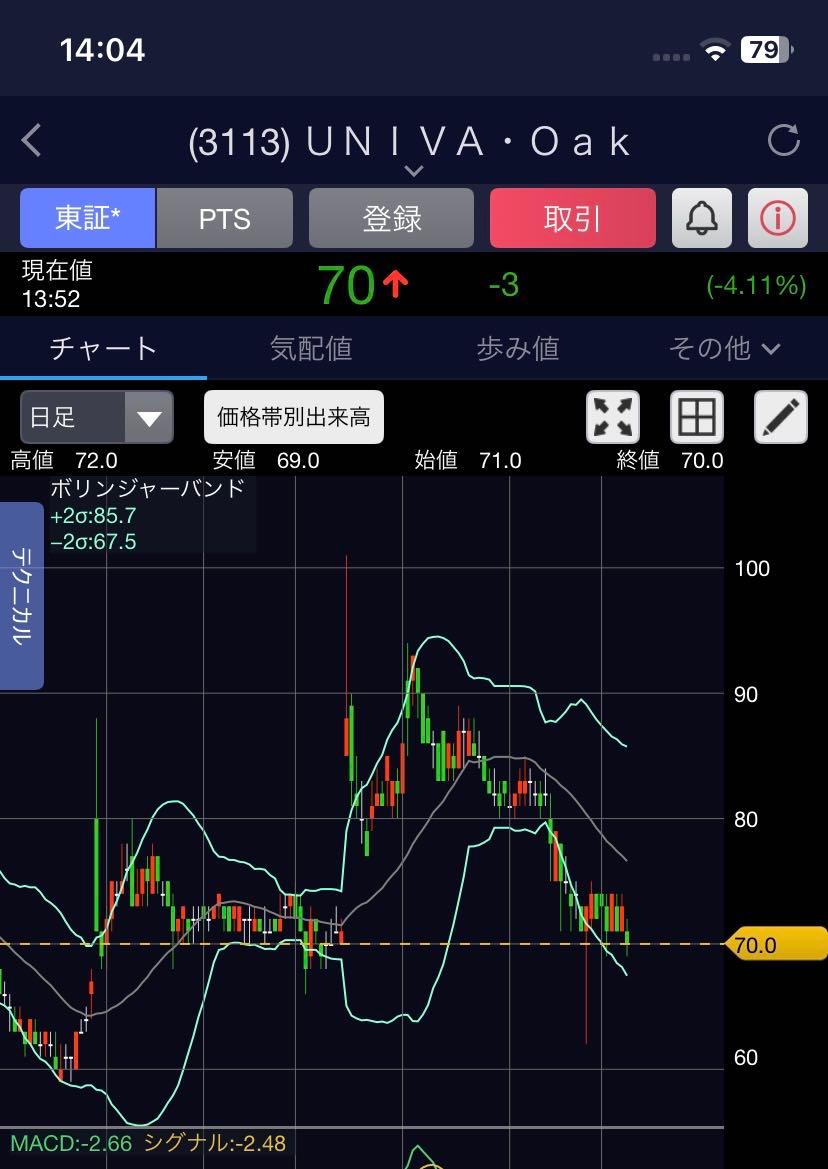Open the pencil drawing tool
828x1169 pixels.
click(781, 417)
